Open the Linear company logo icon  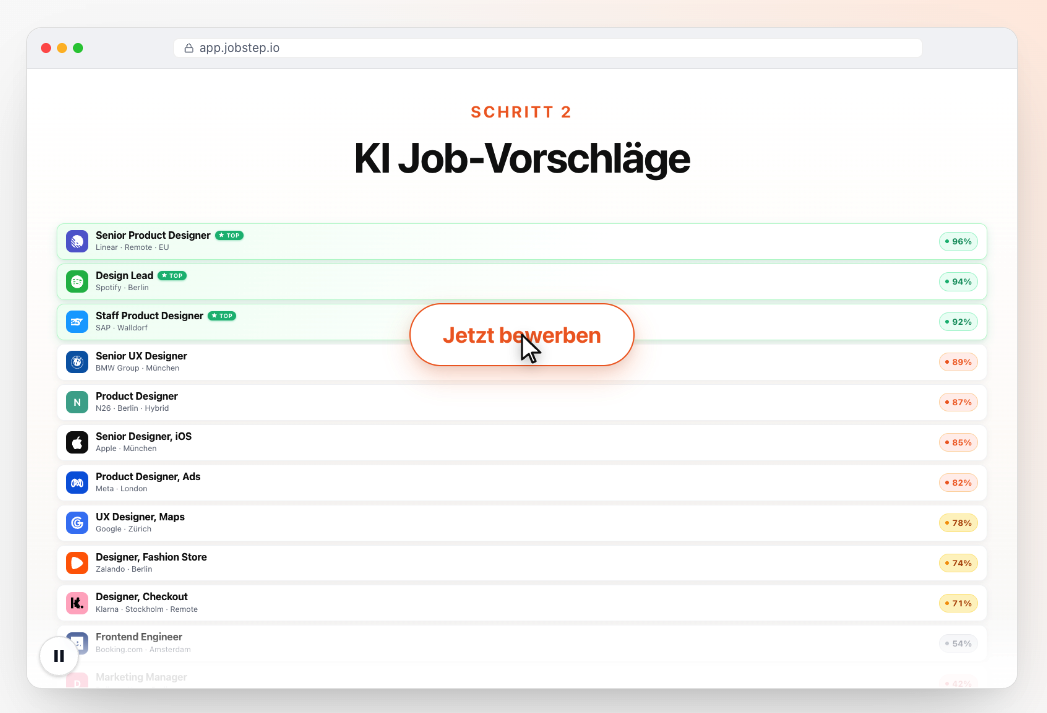(x=77, y=241)
